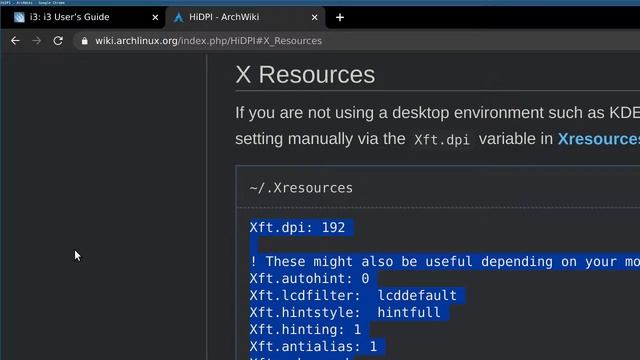Close the HiDPI - ArchWiki tab
This screenshot has height=360, width=640.
point(314,18)
